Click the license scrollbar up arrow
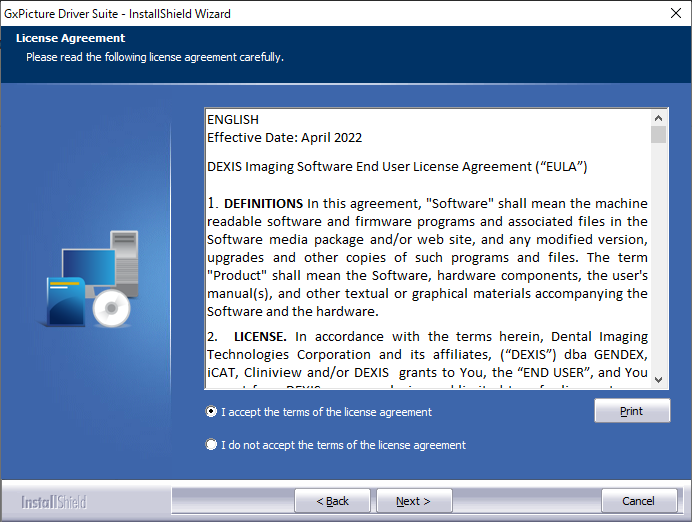The height and width of the screenshot is (522, 692). pos(658,117)
